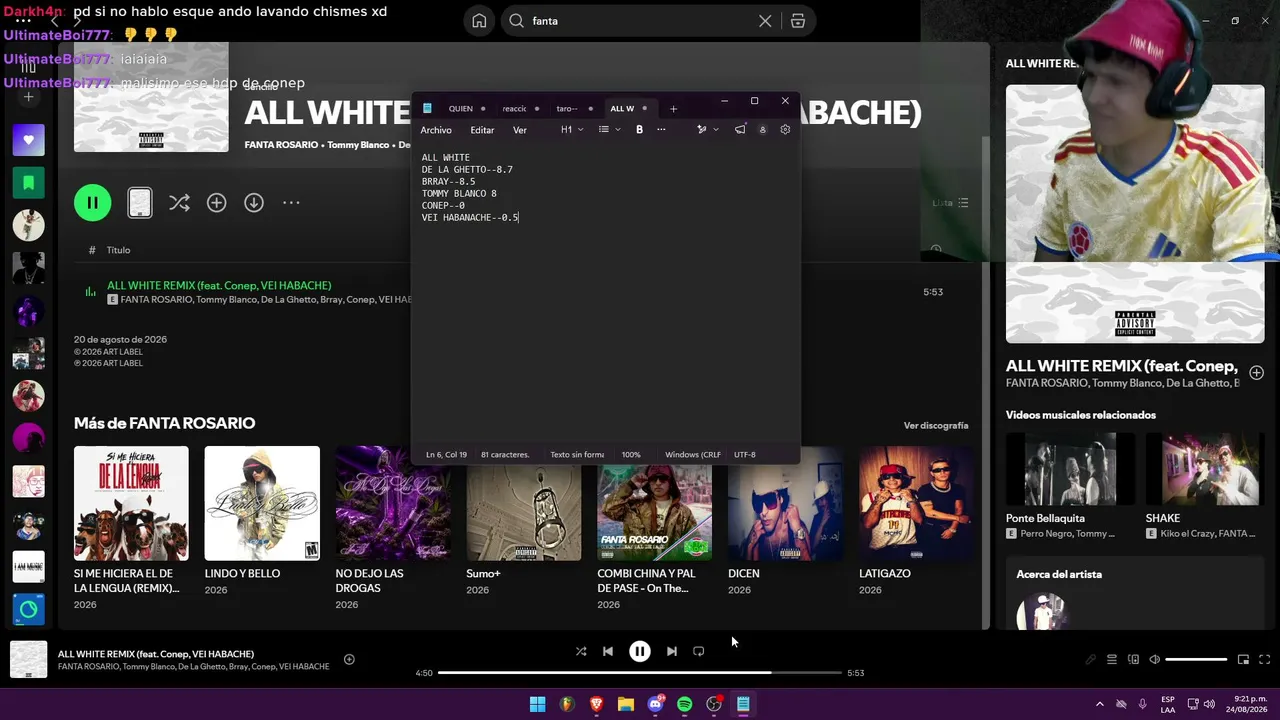Screen dimensions: 1280x720
Task: Open File Explorer from the taskbar
Action: coord(626,704)
